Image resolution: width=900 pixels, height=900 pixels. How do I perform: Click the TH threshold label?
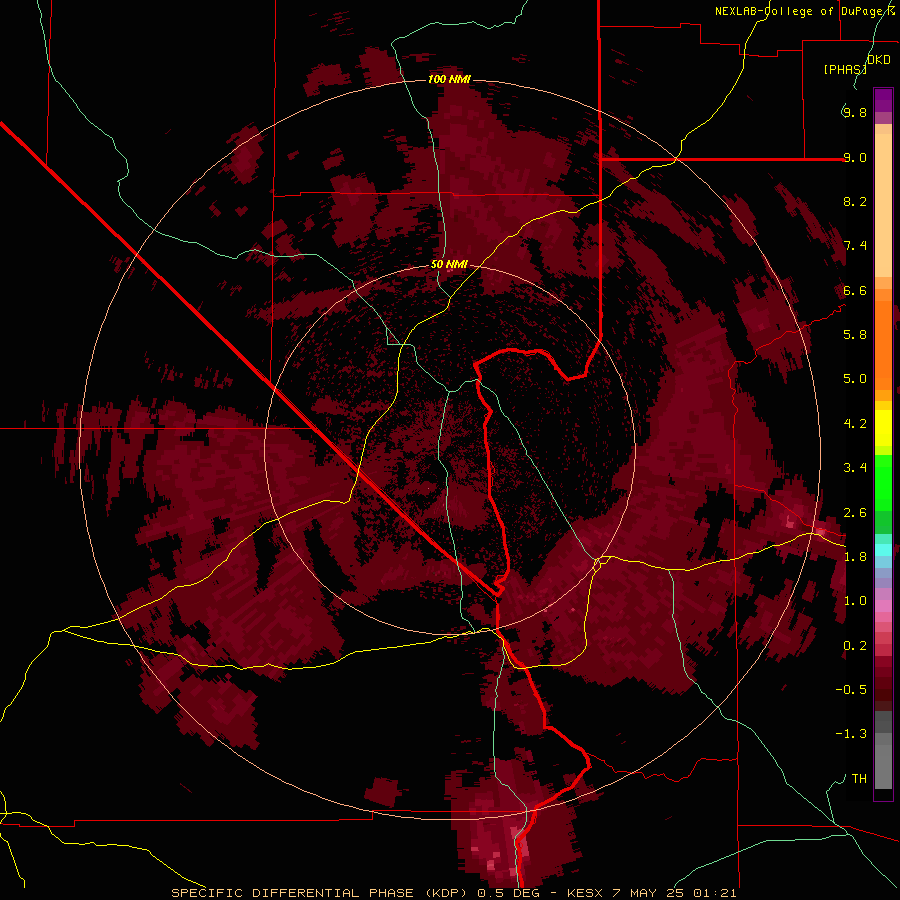tap(859, 779)
